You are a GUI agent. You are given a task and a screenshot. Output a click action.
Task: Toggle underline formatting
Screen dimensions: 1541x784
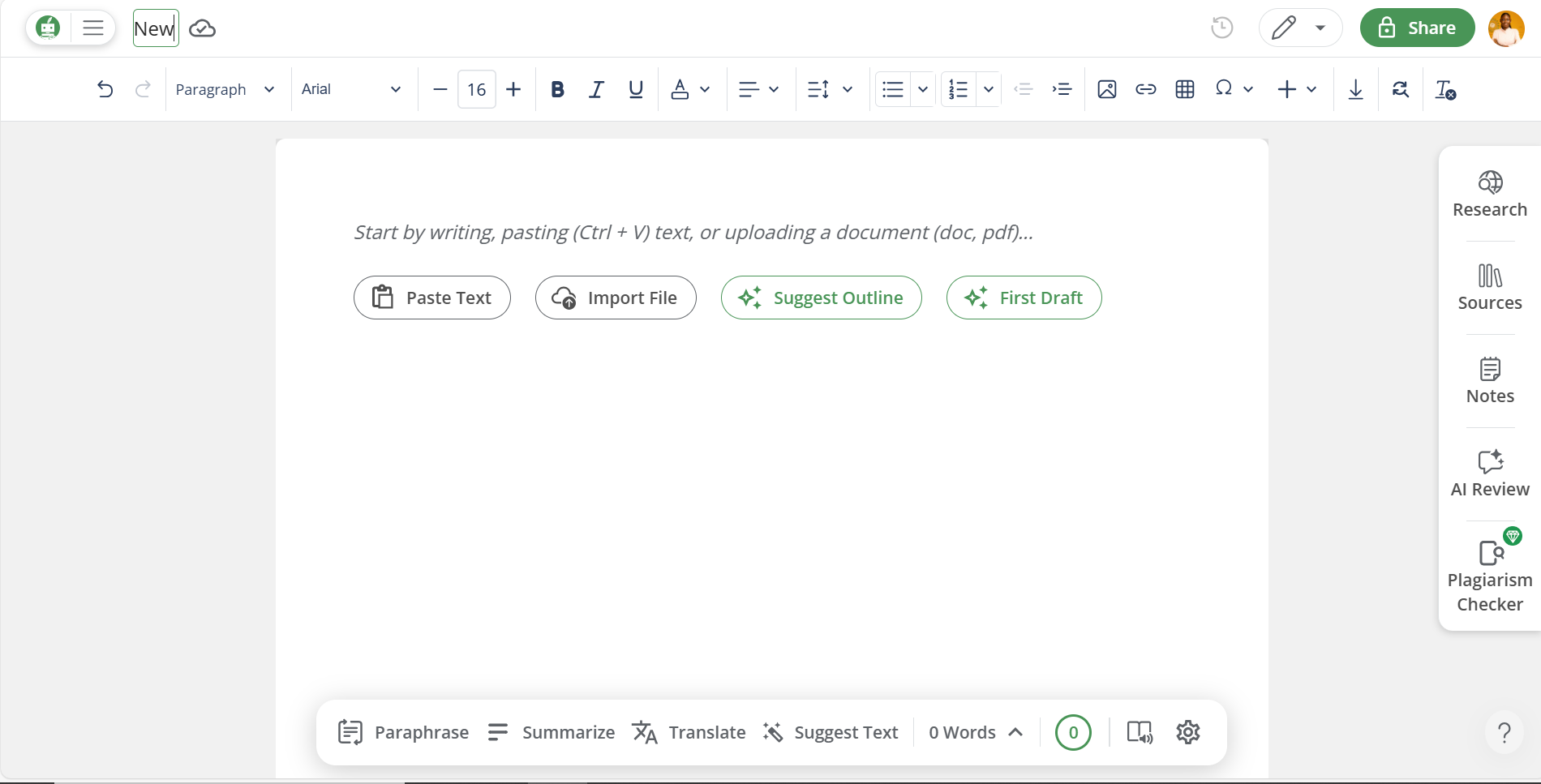pos(636,89)
